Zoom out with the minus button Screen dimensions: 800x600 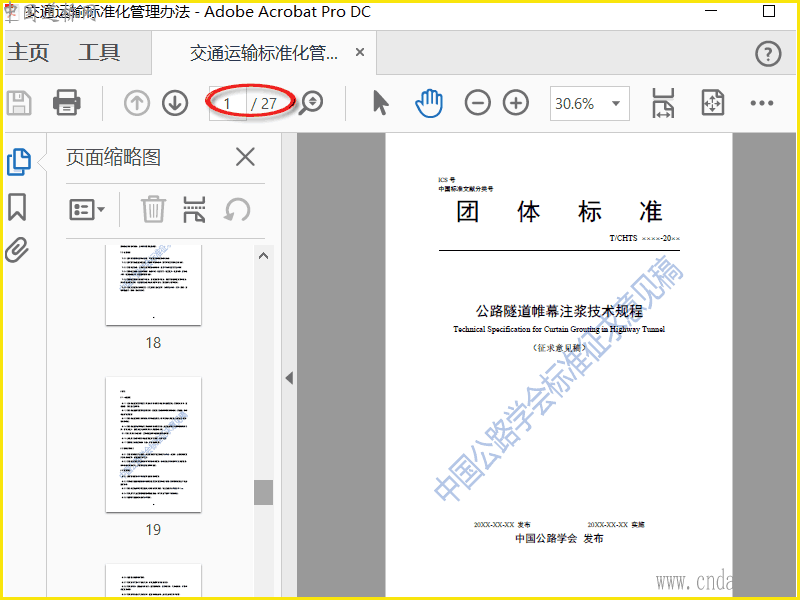478,103
